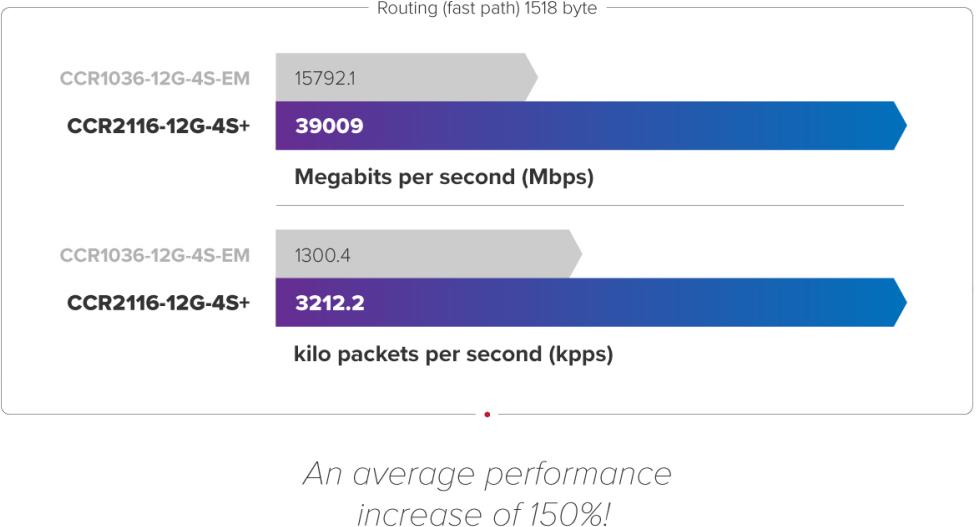
Task: Click the 15792.1 value text
Action: click(325, 77)
